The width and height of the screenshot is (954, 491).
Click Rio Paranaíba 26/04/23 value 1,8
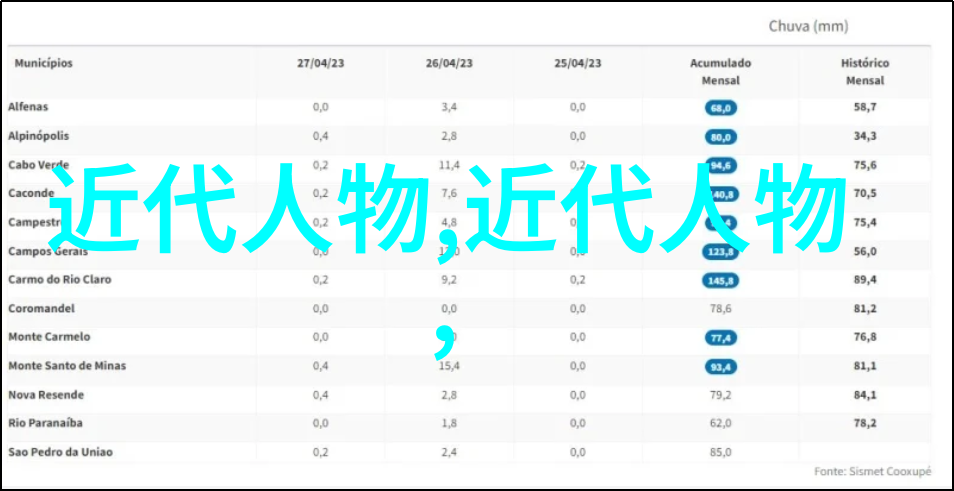[x=449, y=423]
